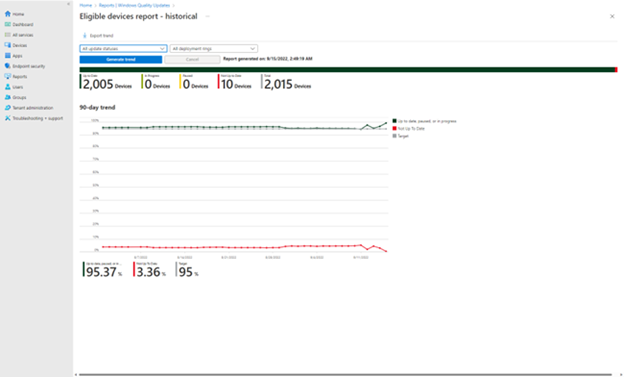Click the 95.37 % up to date value
Viewport: 624px width, 377px height.
point(101,272)
